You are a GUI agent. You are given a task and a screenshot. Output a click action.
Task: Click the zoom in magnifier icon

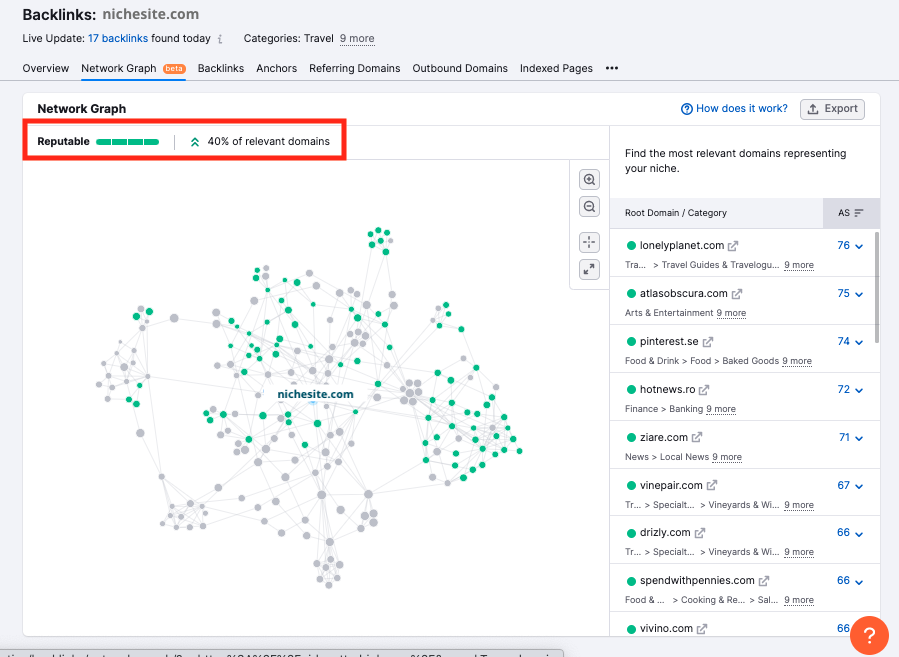(590, 180)
